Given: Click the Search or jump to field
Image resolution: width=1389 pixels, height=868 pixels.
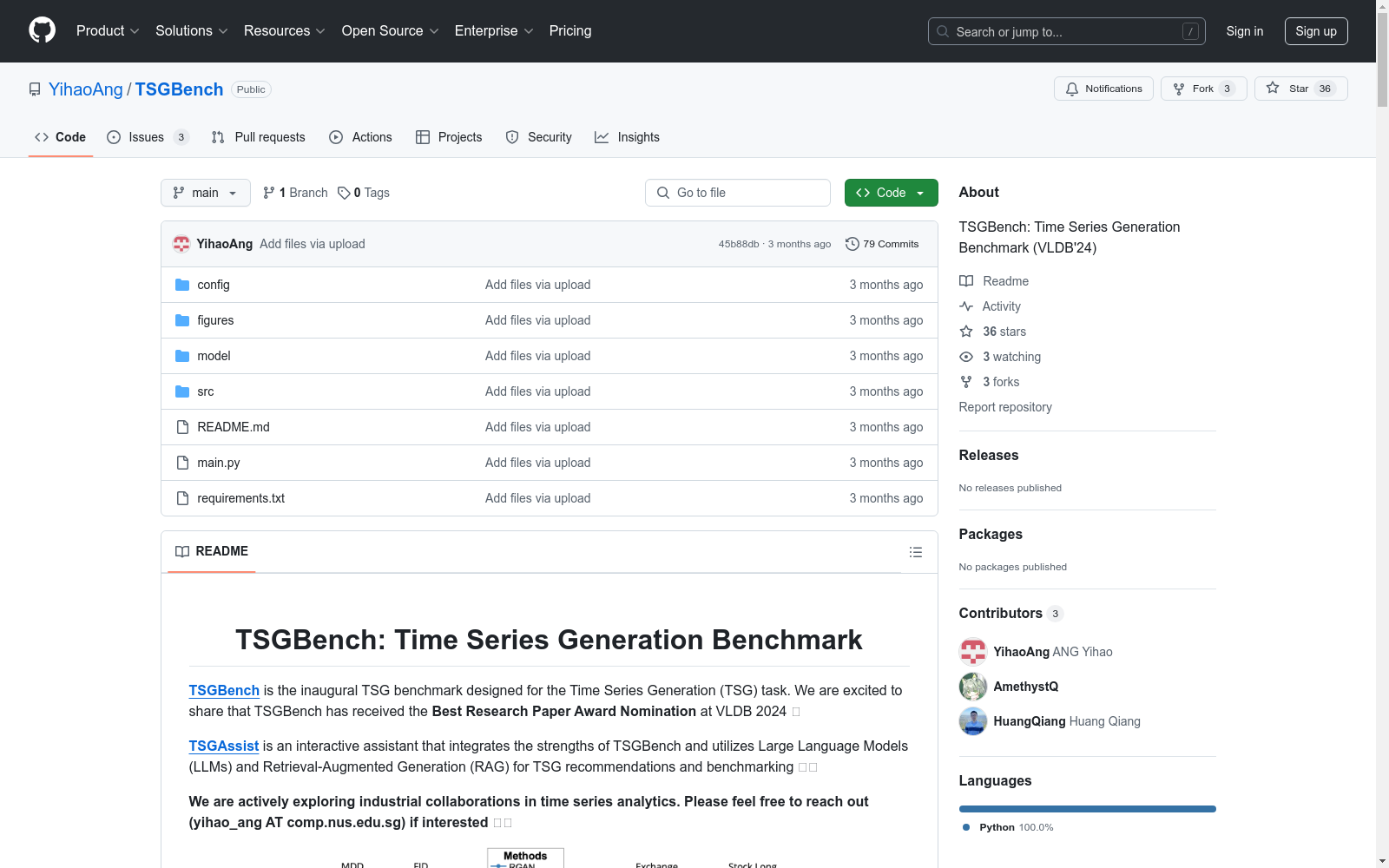Looking at the screenshot, I should point(1067,31).
